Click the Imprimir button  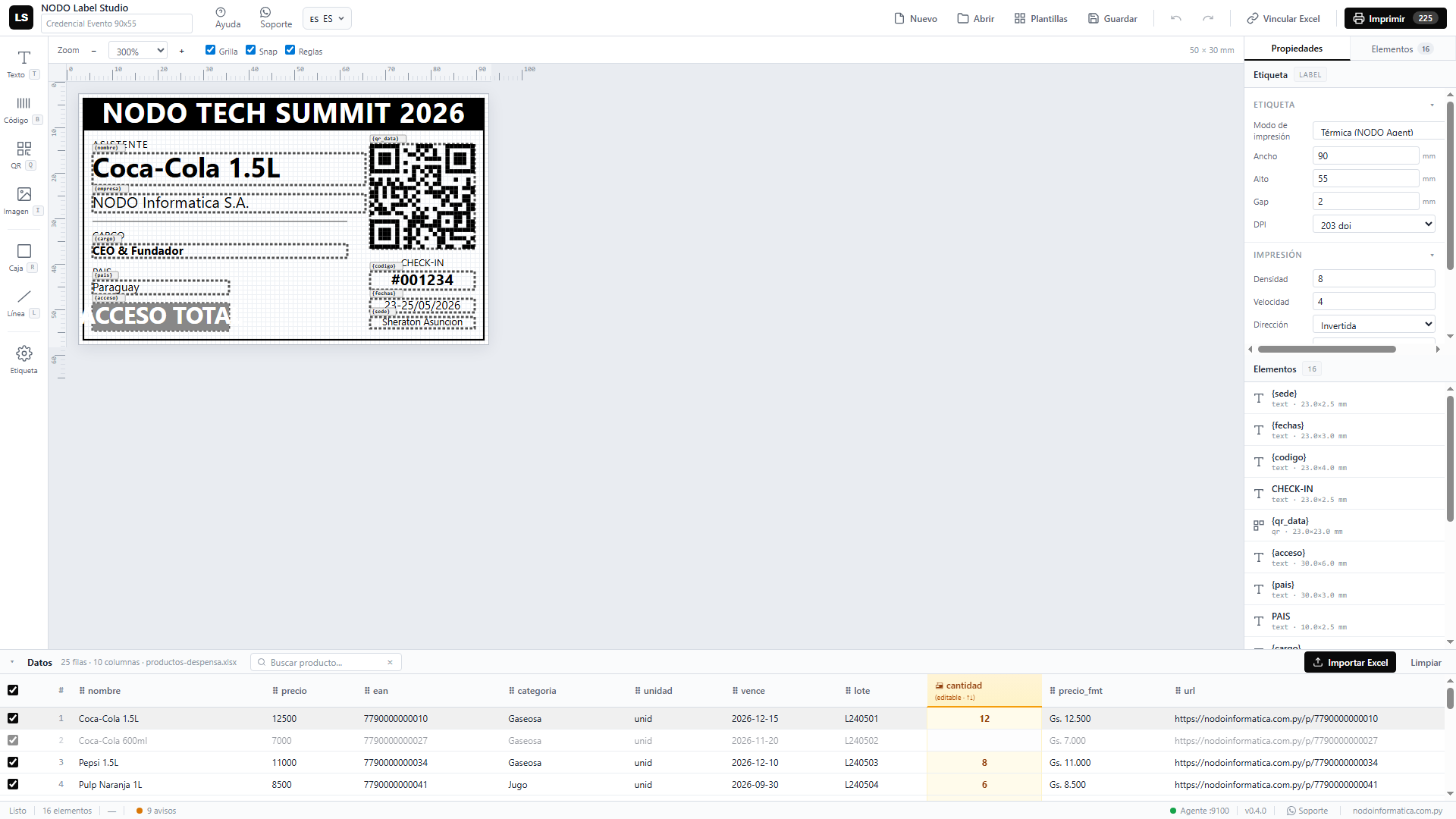pos(1395,18)
